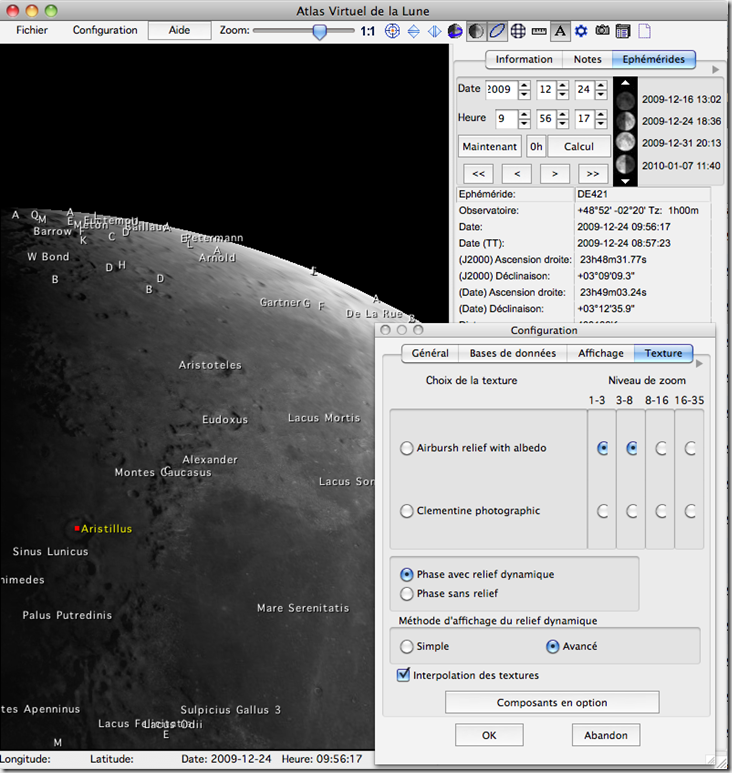Click the blank page icon in toolbar
The height and width of the screenshot is (773, 732).
[x=644, y=31]
